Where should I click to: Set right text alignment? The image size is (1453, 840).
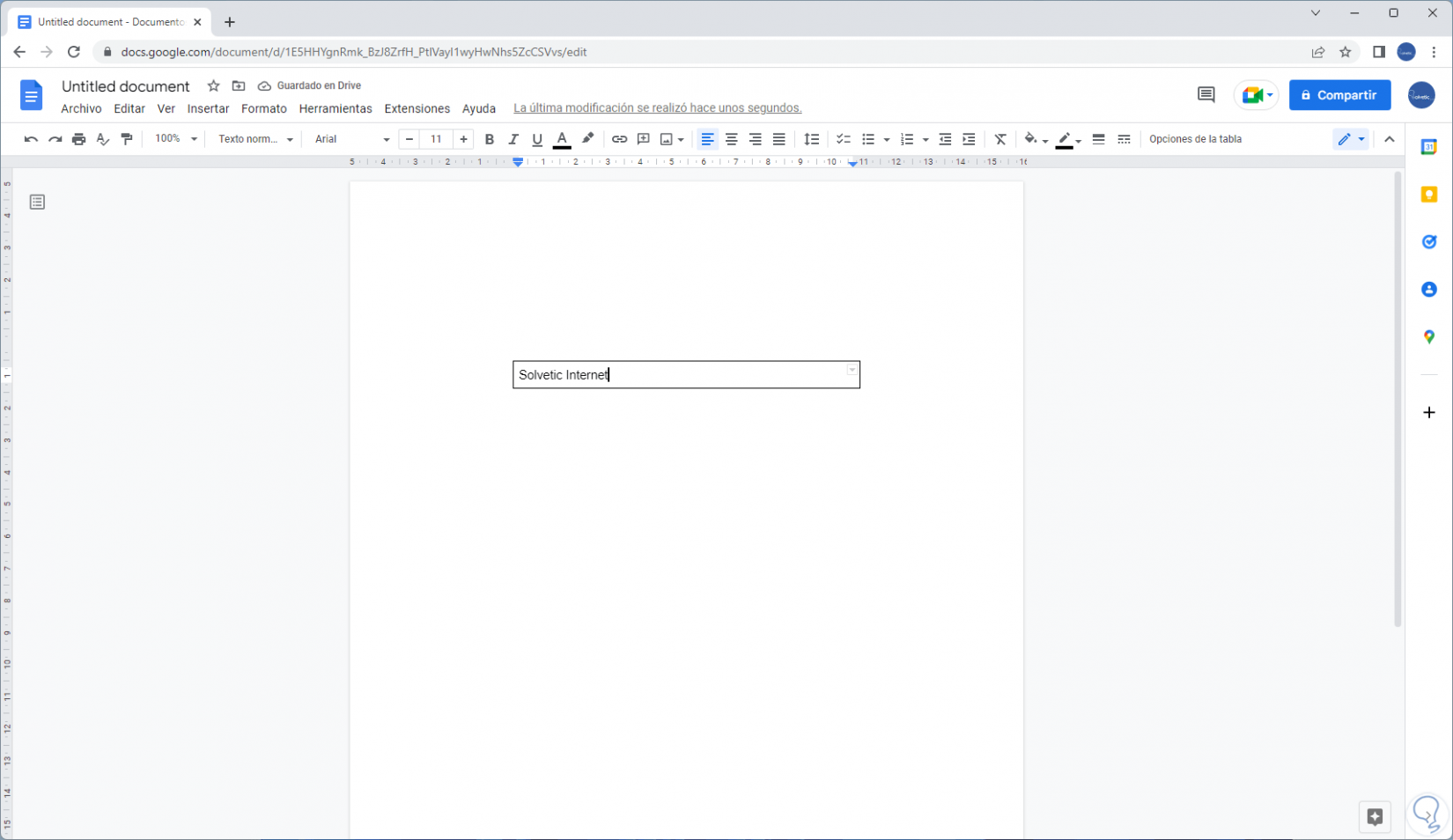pos(755,139)
